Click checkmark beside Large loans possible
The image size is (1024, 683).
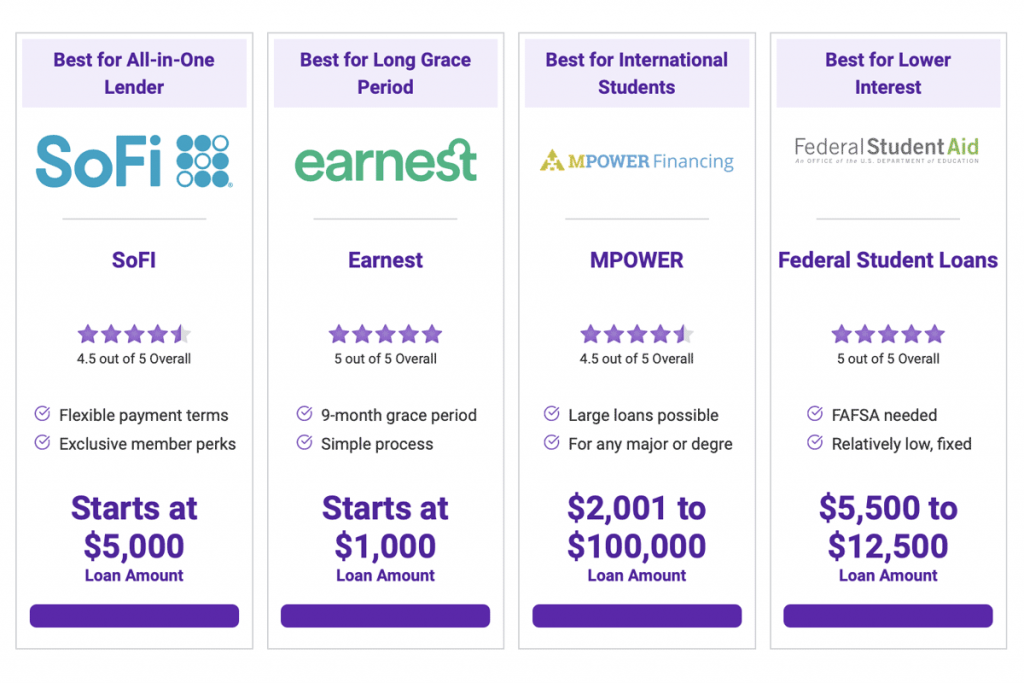tap(552, 413)
